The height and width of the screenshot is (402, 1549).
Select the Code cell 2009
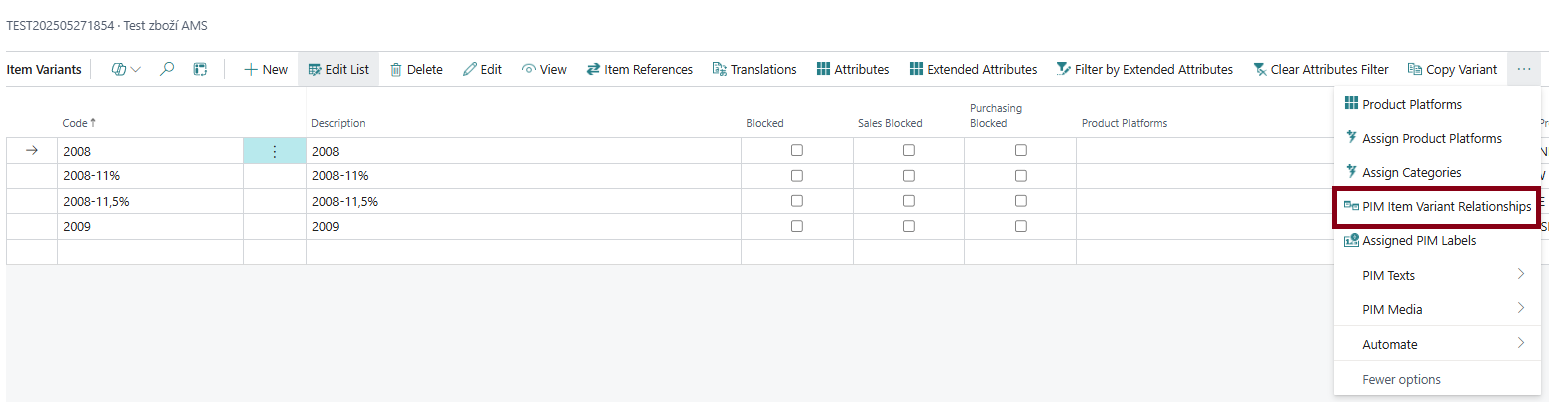pyautogui.click(x=150, y=226)
